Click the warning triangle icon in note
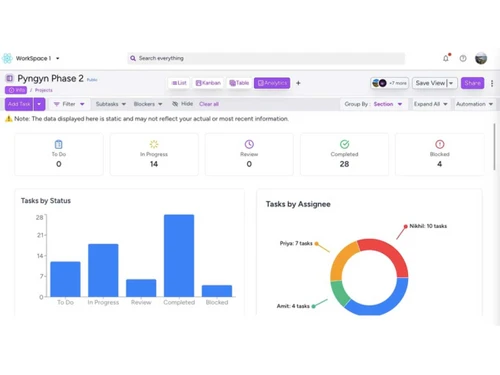This screenshot has height=375, width=500. tap(9, 119)
